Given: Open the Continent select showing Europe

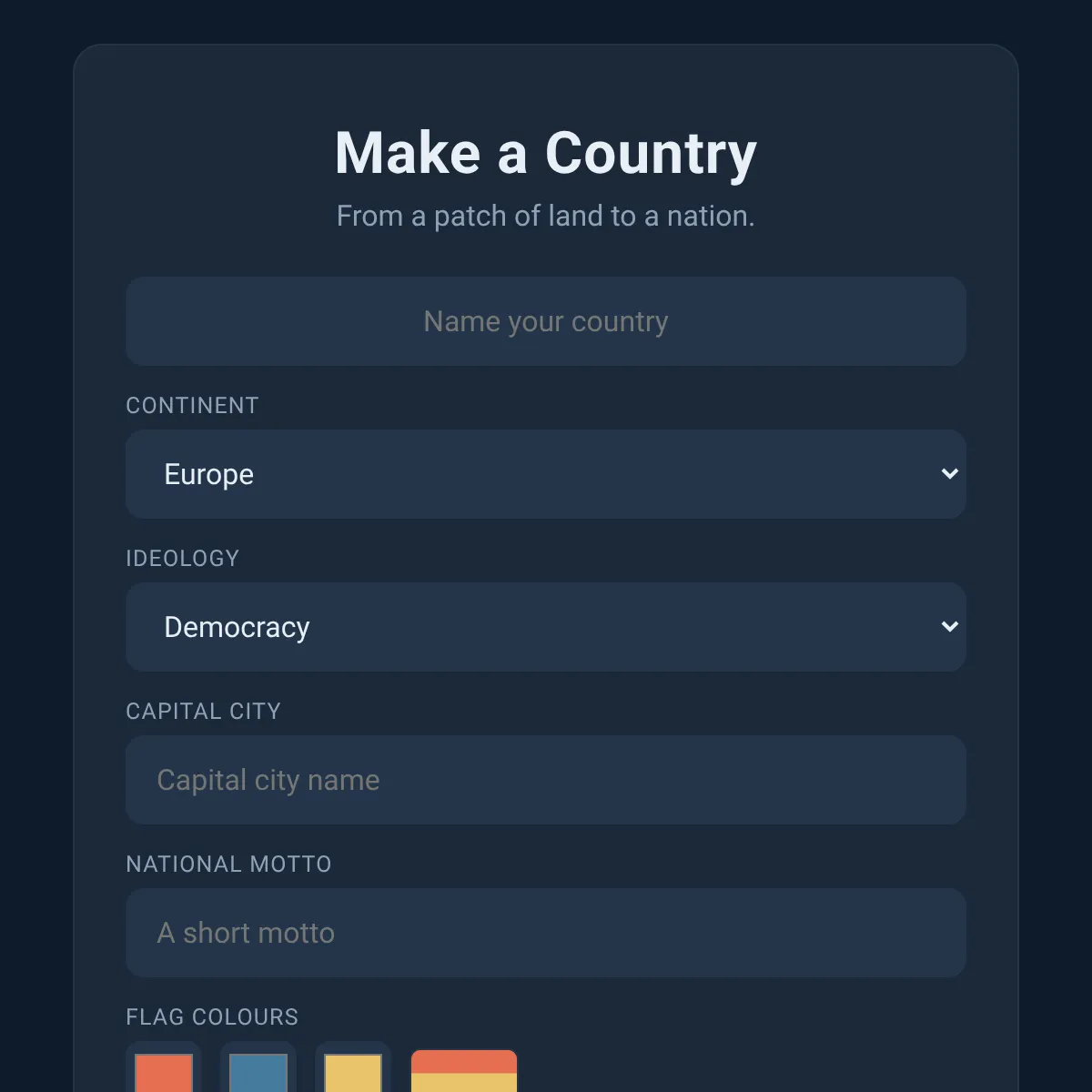Looking at the screenshot, I should tap(546, 474).
